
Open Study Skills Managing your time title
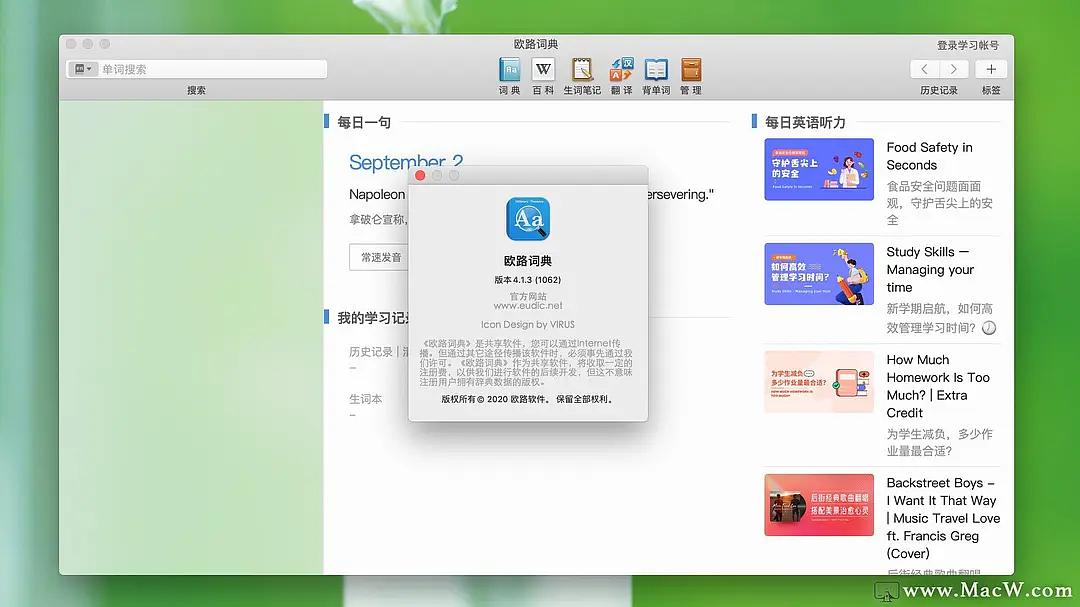pyautogui.click(x=930, y=269)
